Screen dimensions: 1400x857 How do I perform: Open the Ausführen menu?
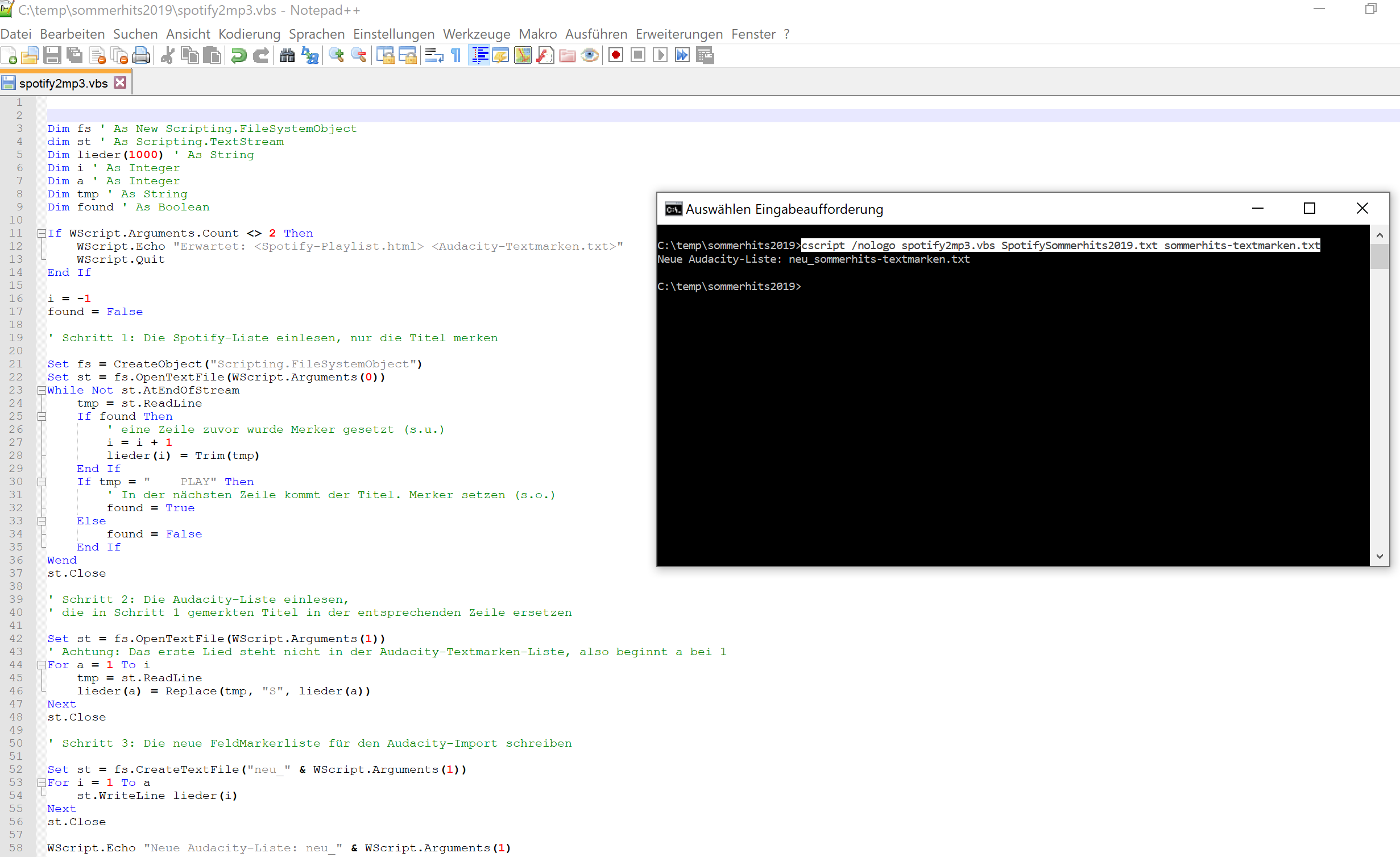coord(596,34)
